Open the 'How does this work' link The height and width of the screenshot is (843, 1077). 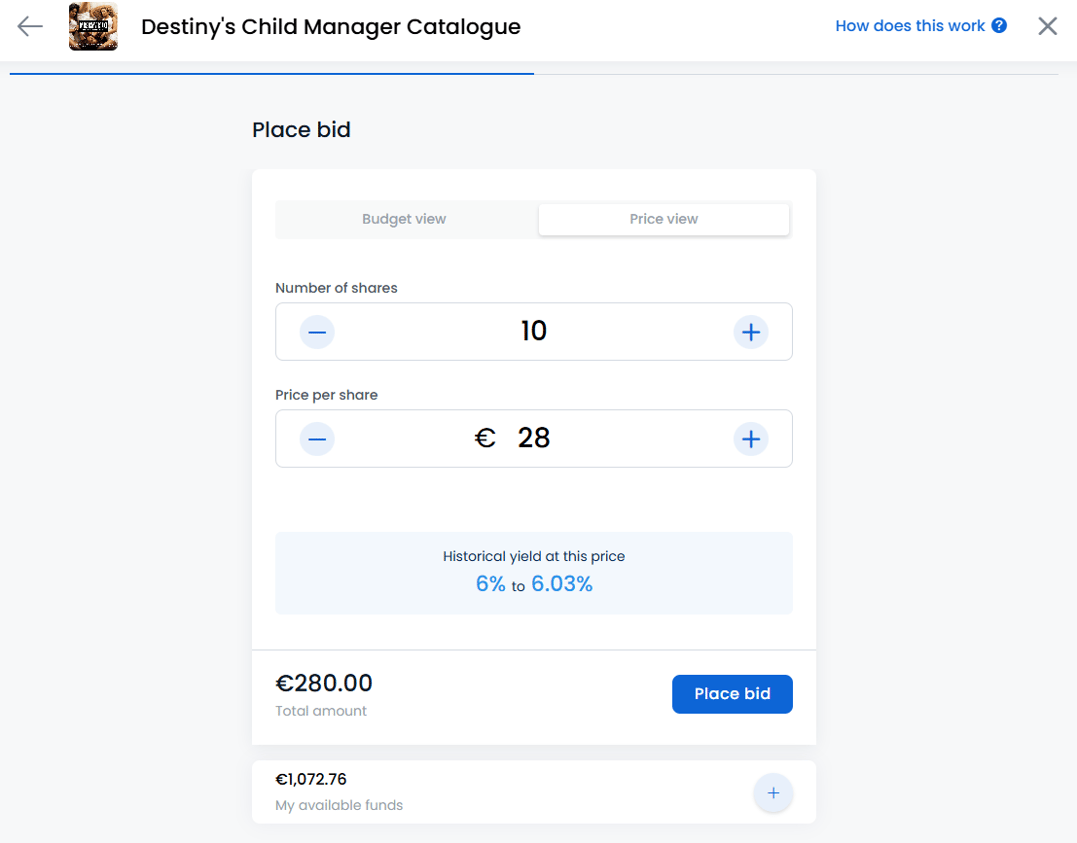[909, 26]
